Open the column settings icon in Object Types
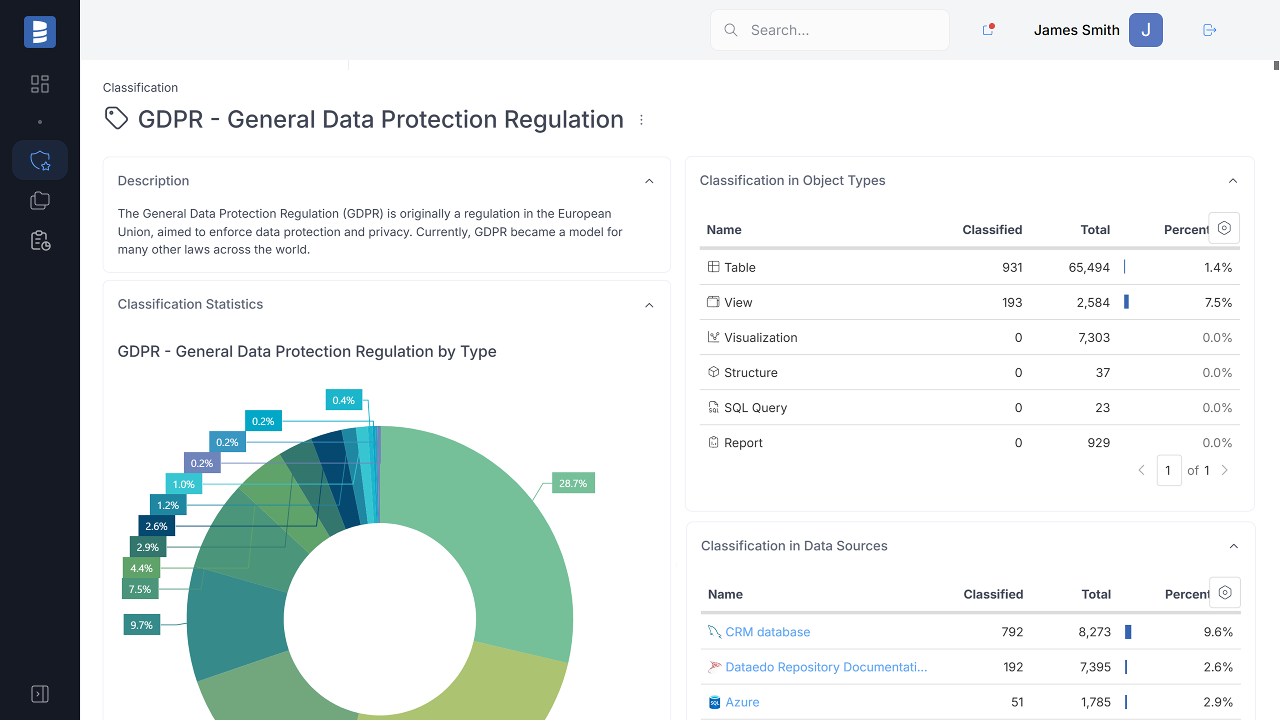Screen dimensions: 1280x720 click(x=1224, y=228)
